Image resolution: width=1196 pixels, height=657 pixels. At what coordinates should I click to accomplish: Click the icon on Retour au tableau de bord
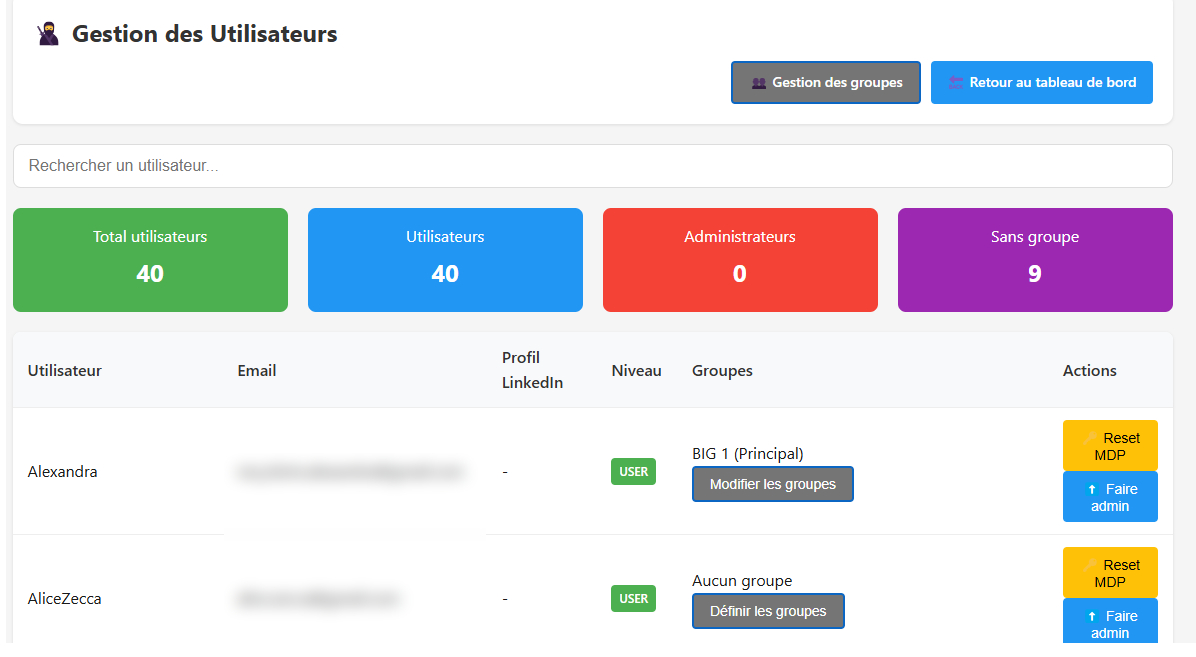[956, 83]
